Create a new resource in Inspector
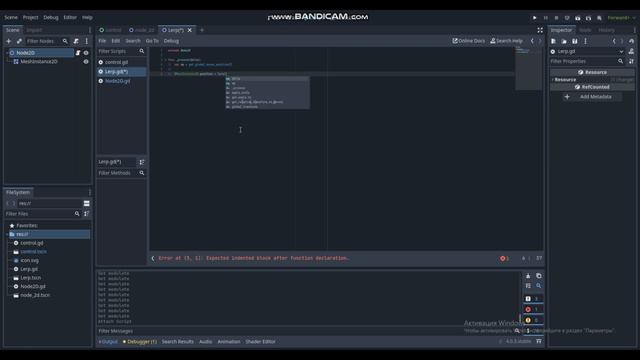Image resolution: width=640 pixels, height=360 pixels. (553, 41)
